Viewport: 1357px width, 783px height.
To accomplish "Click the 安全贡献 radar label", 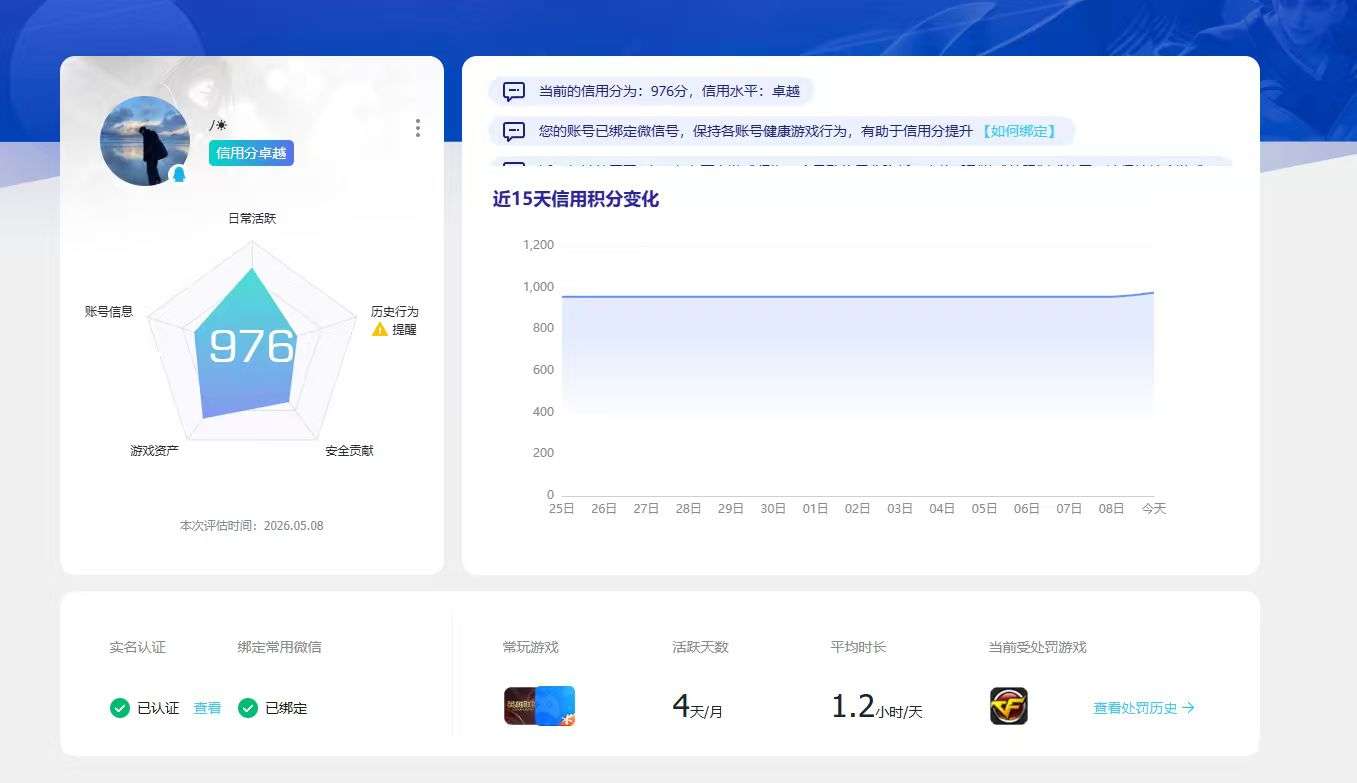I will [x=349, y=451].
